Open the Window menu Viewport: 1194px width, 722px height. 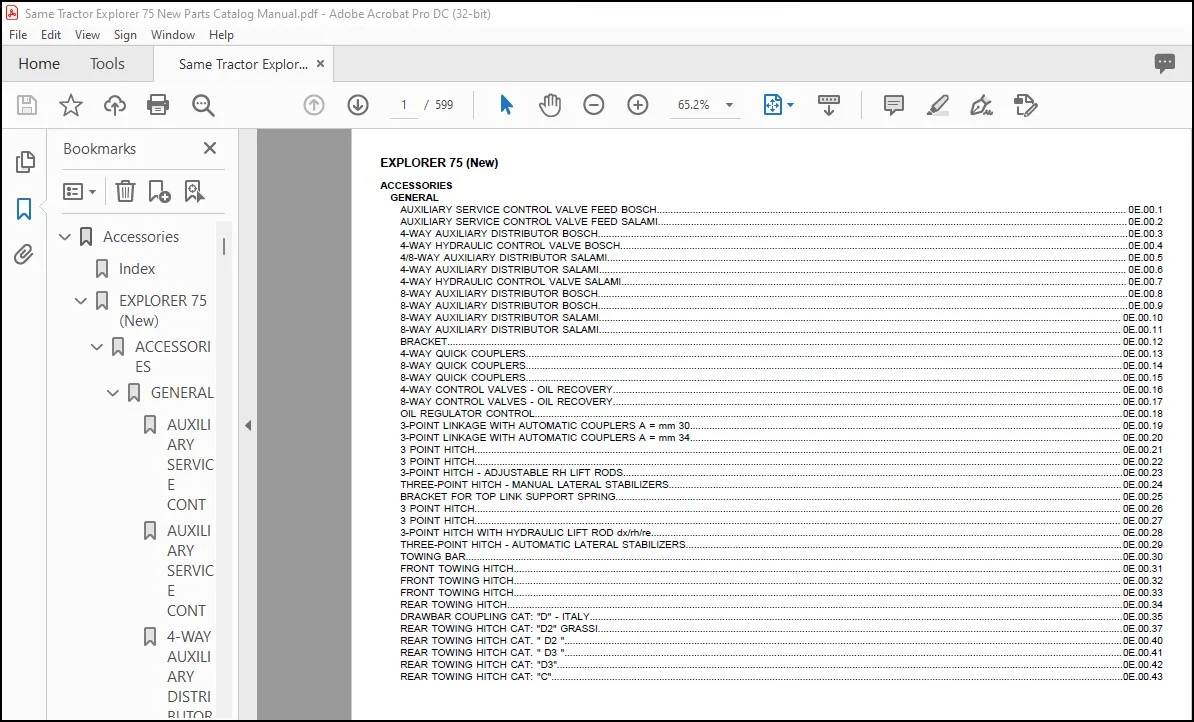coord(173,35)
